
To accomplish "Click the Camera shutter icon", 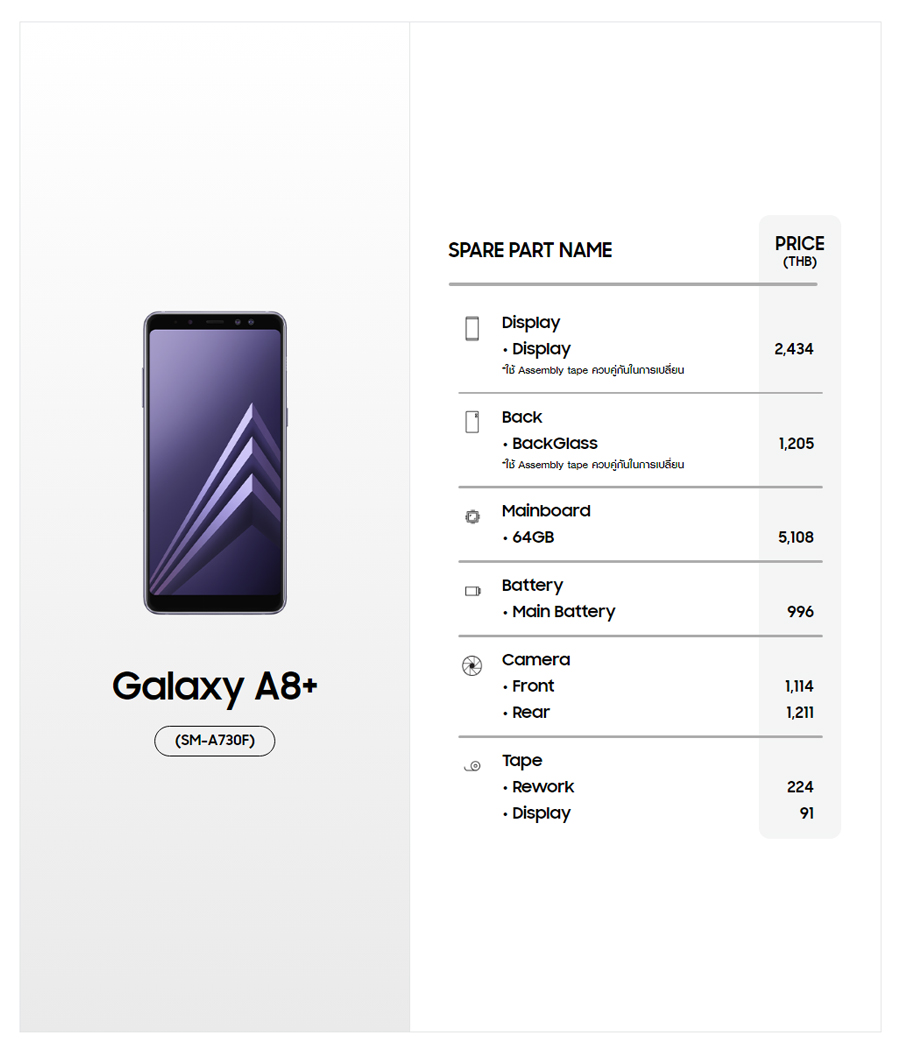I will pyautogui.click(x=472, y=666).
